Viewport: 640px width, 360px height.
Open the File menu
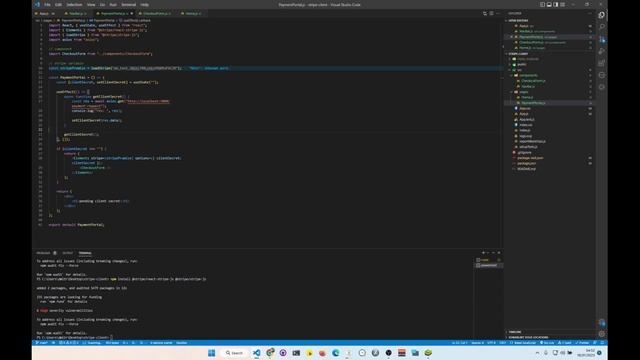(47, 4)
